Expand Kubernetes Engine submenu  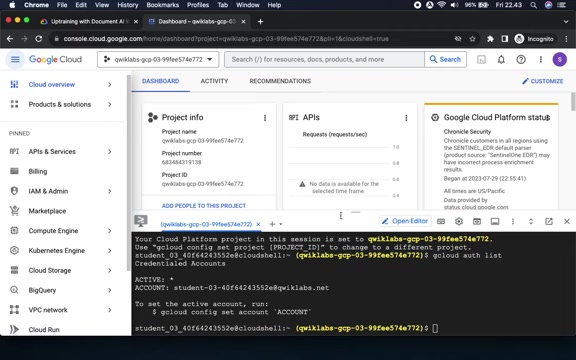(x=109, y=251)
